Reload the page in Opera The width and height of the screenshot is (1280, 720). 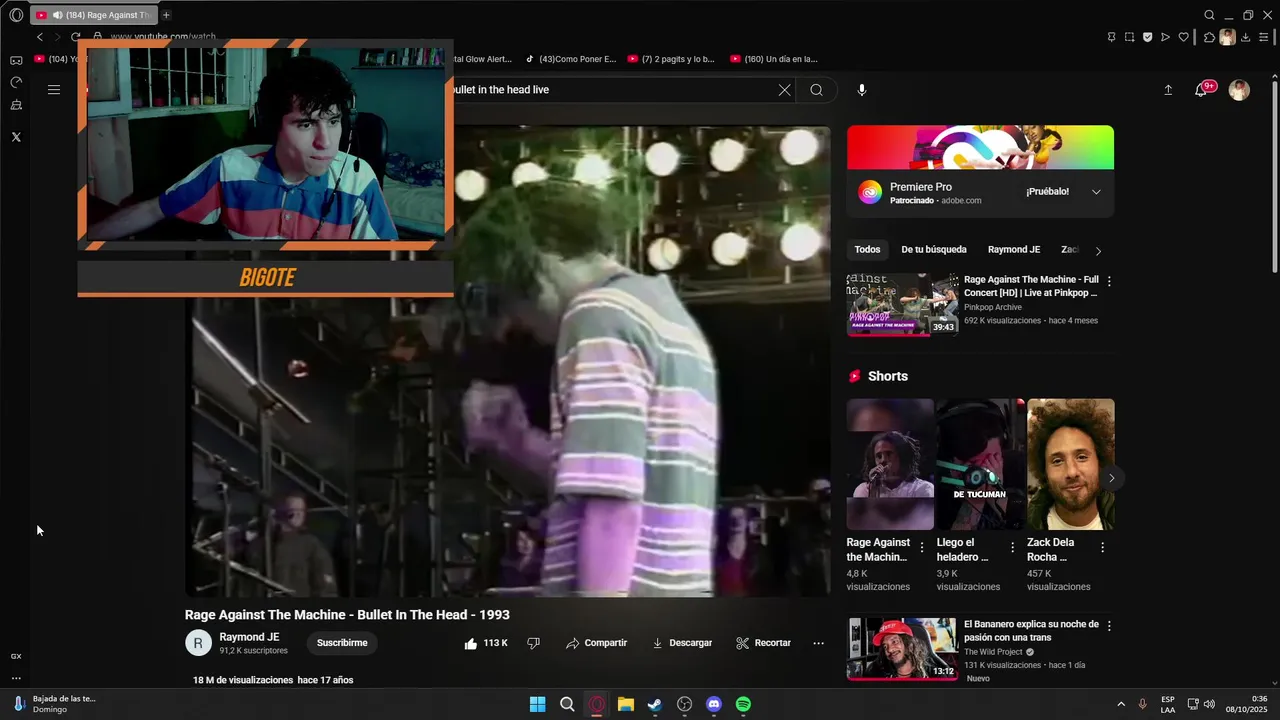tap(75, 37)
